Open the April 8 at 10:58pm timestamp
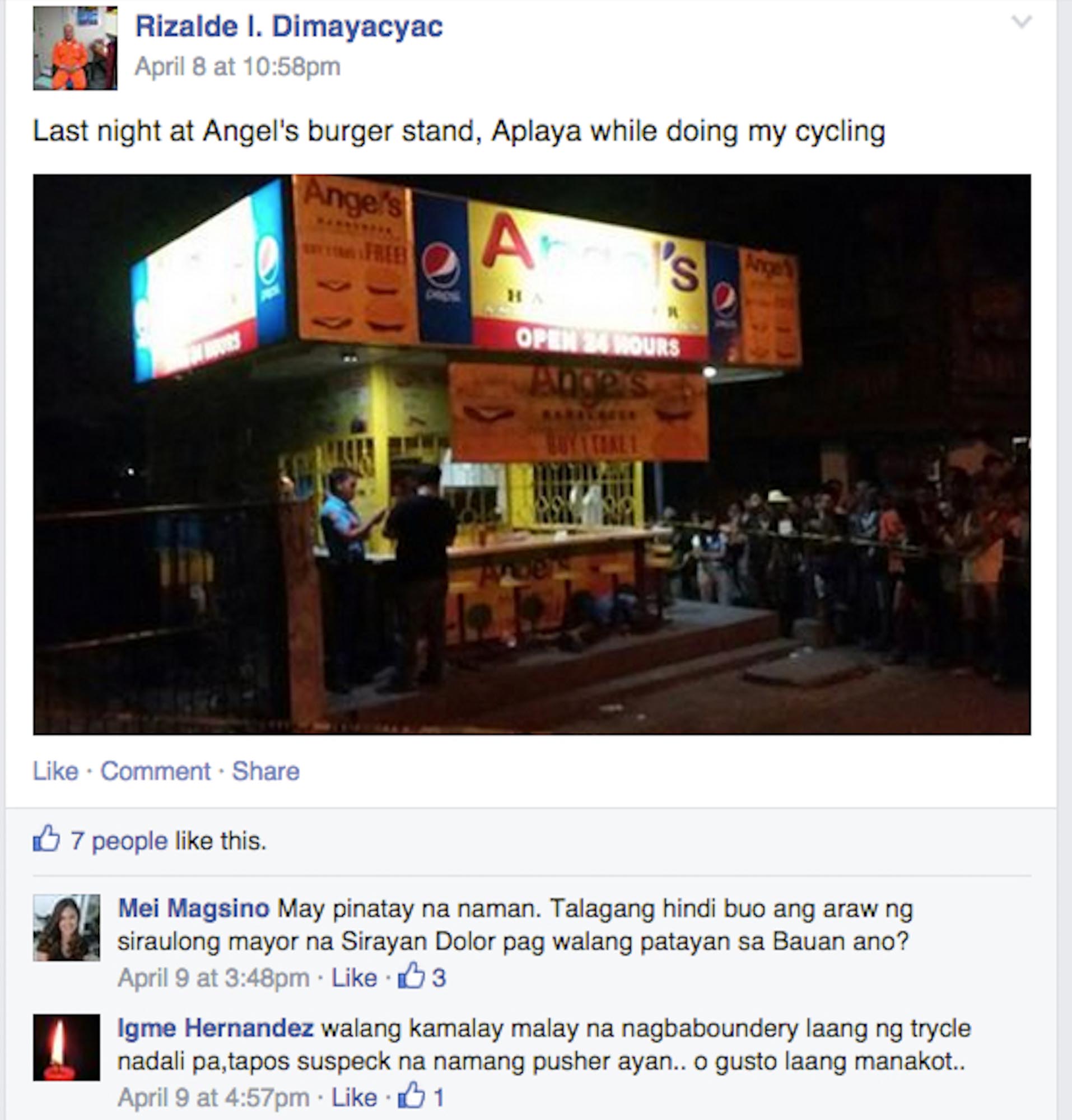Screen dimensions: 1072x1120 (x=237, y=67)
